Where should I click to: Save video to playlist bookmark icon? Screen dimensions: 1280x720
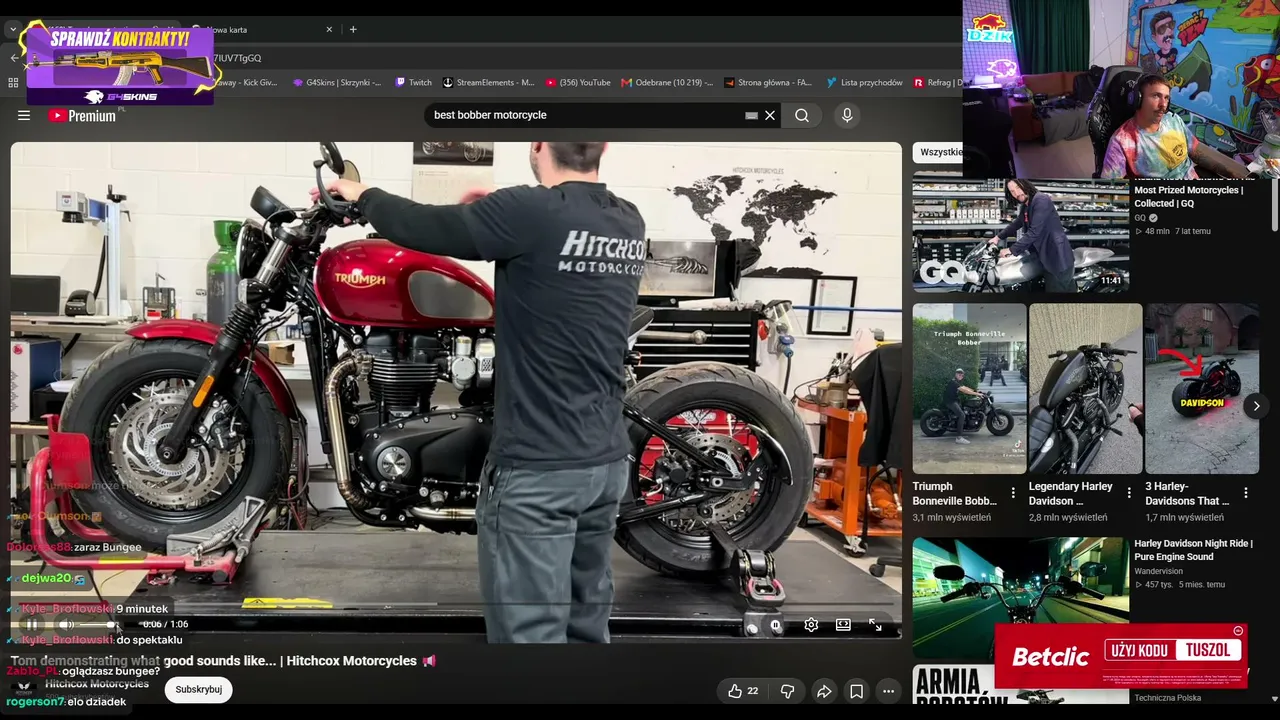click(x=856, y=691)
